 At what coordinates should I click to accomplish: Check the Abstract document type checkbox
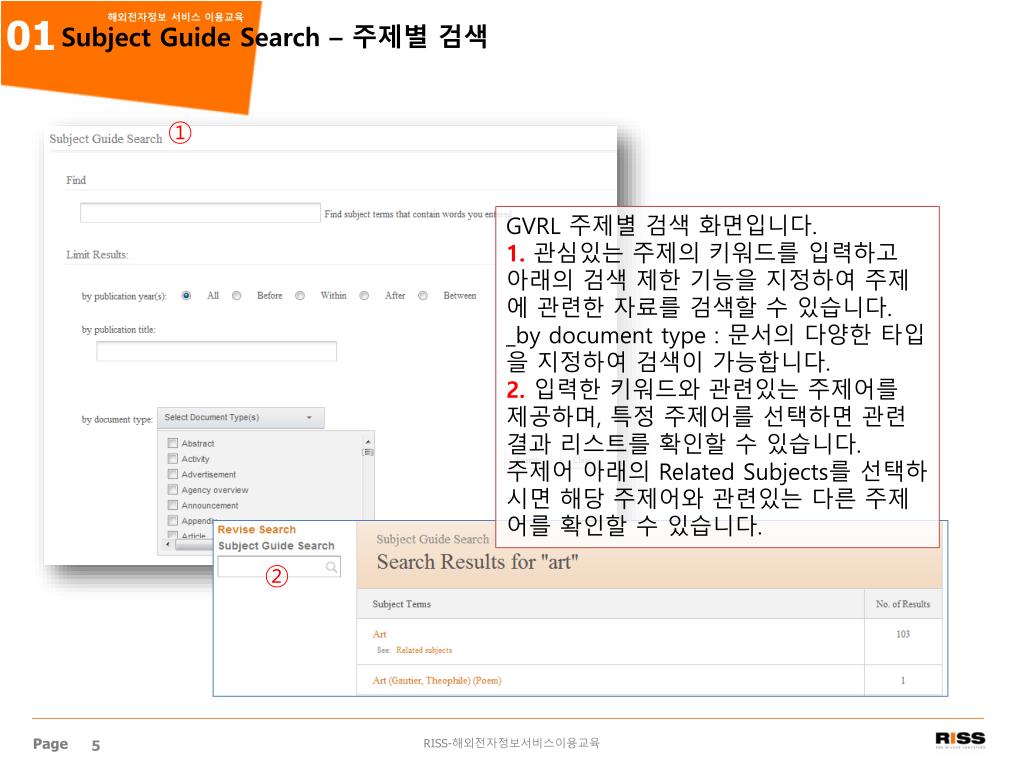[173, 443]
